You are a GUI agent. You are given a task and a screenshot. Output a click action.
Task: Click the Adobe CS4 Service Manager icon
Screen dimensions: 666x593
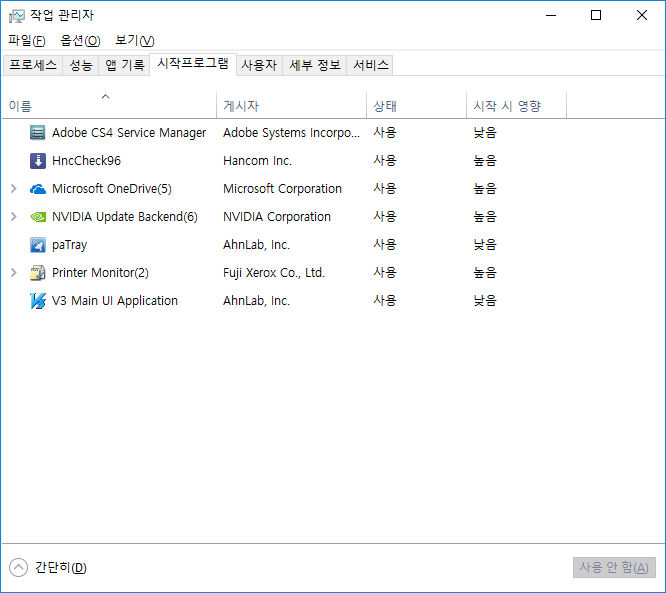37,133
